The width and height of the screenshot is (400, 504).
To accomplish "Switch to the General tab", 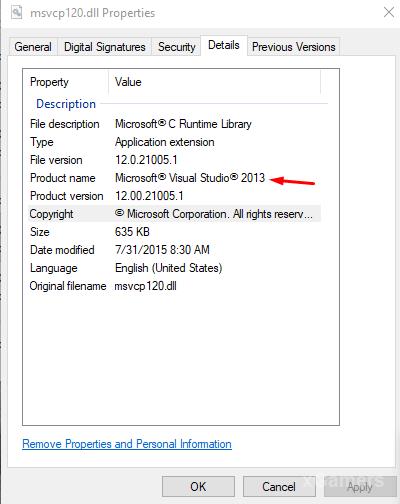I will 33,47.
